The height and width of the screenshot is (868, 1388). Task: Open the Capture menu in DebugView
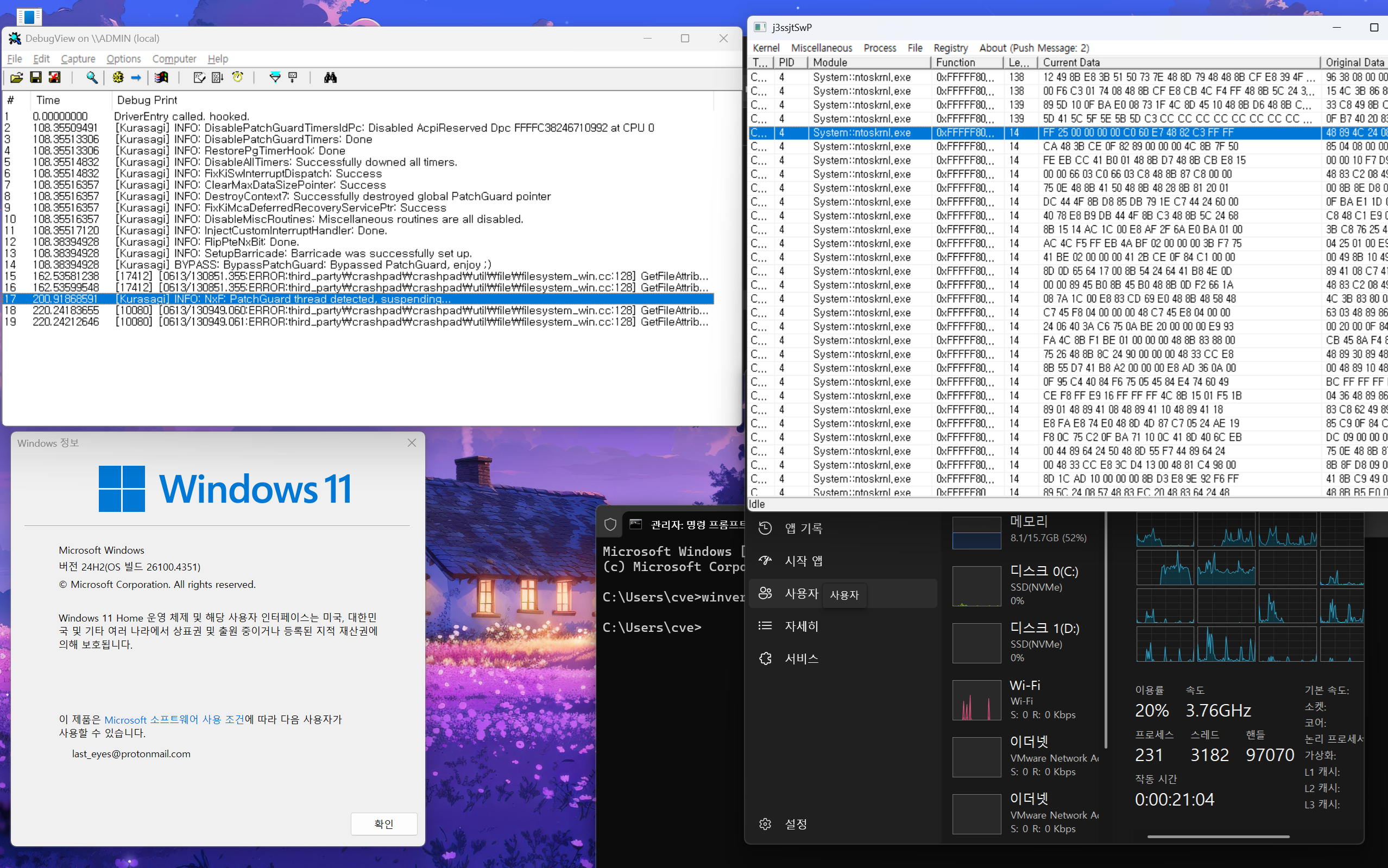tap(78, 59)
